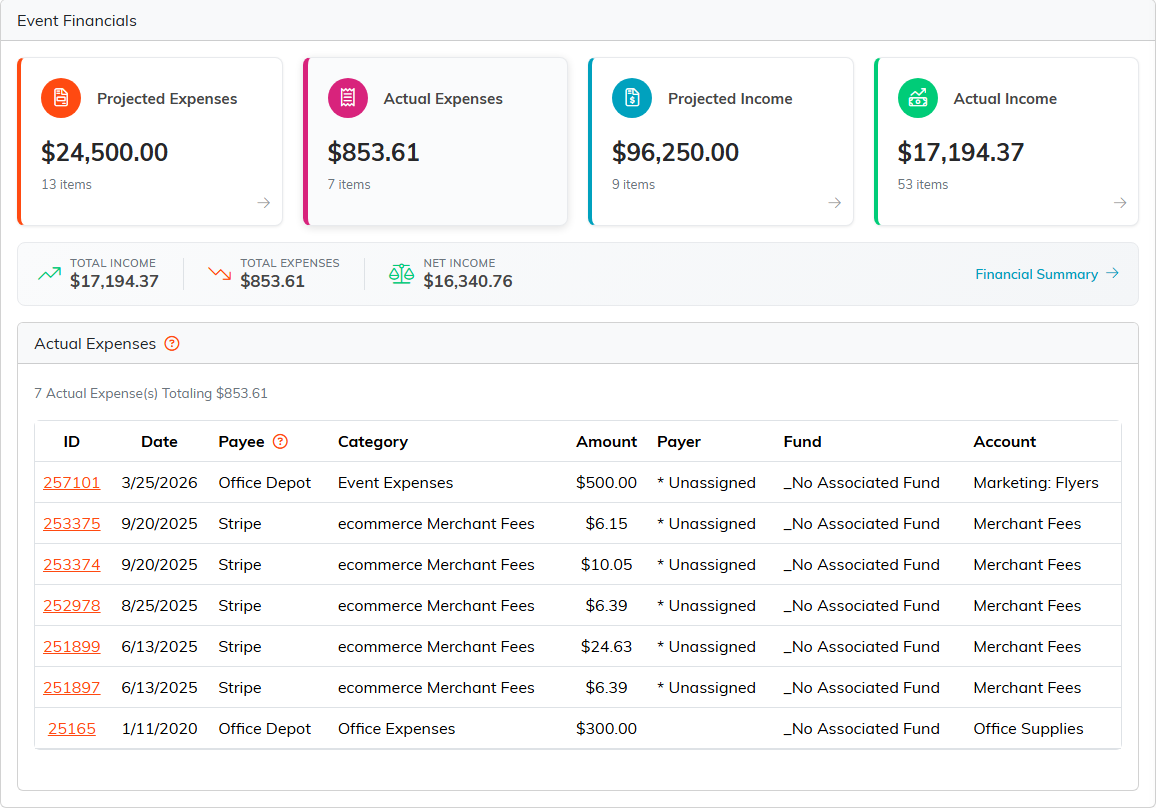Screen dimensions: 1156x808
Task: Click the $17,194.37 Actual Income card amount
Action: coord(961,153)
